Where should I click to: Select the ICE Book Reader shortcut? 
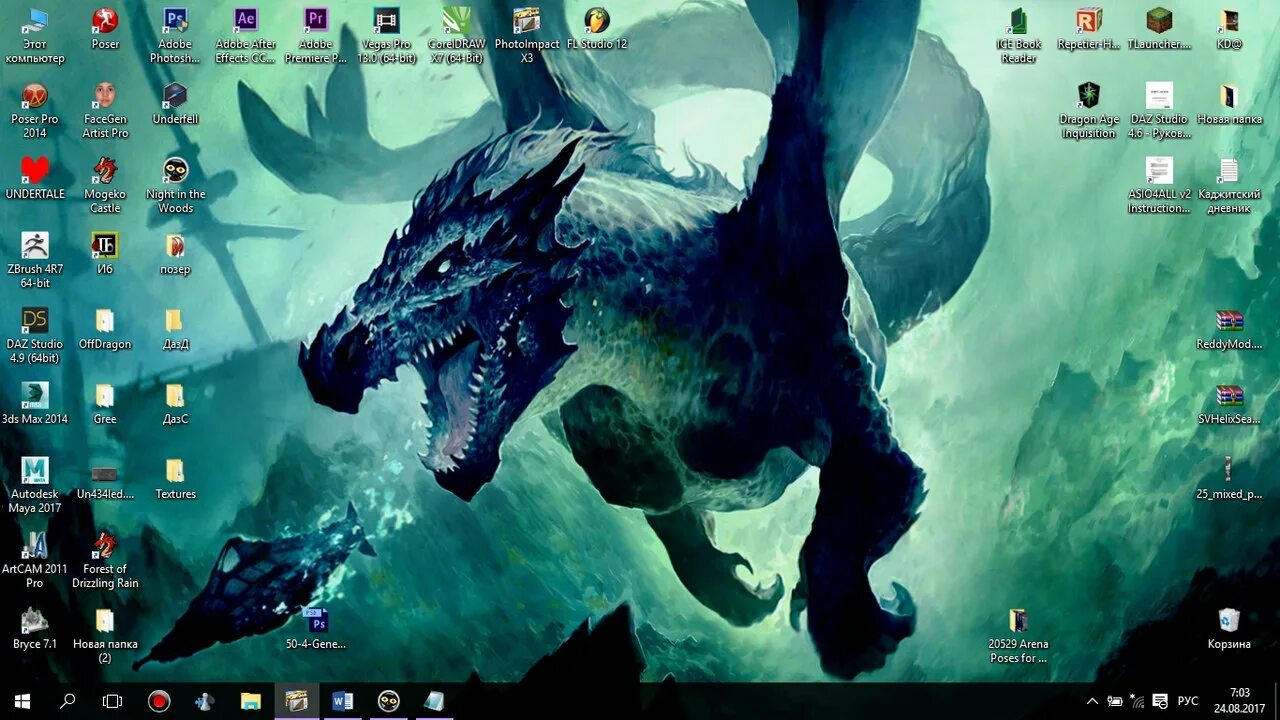(1019, 36)
